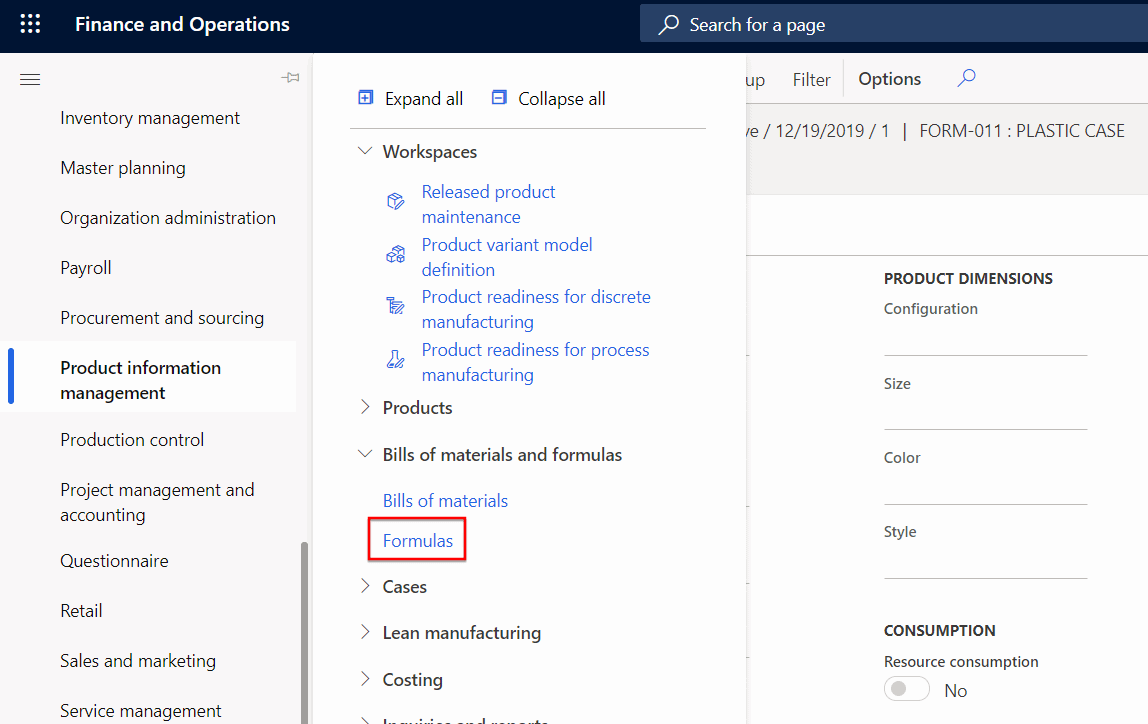Open the Service management module
The height and width of the screenshot is (724, 1148).
point(141,711)
